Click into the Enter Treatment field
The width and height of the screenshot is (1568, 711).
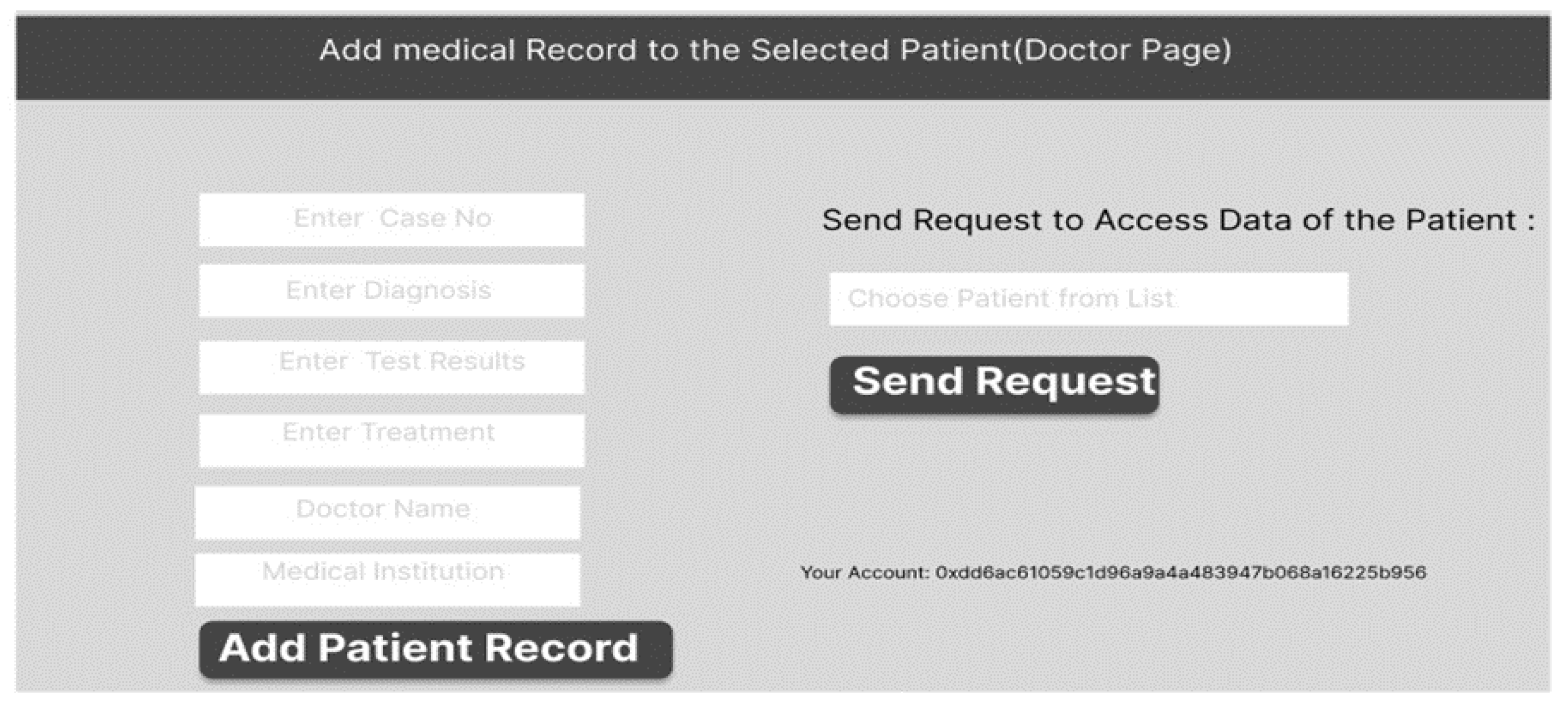tap(392, 440)
